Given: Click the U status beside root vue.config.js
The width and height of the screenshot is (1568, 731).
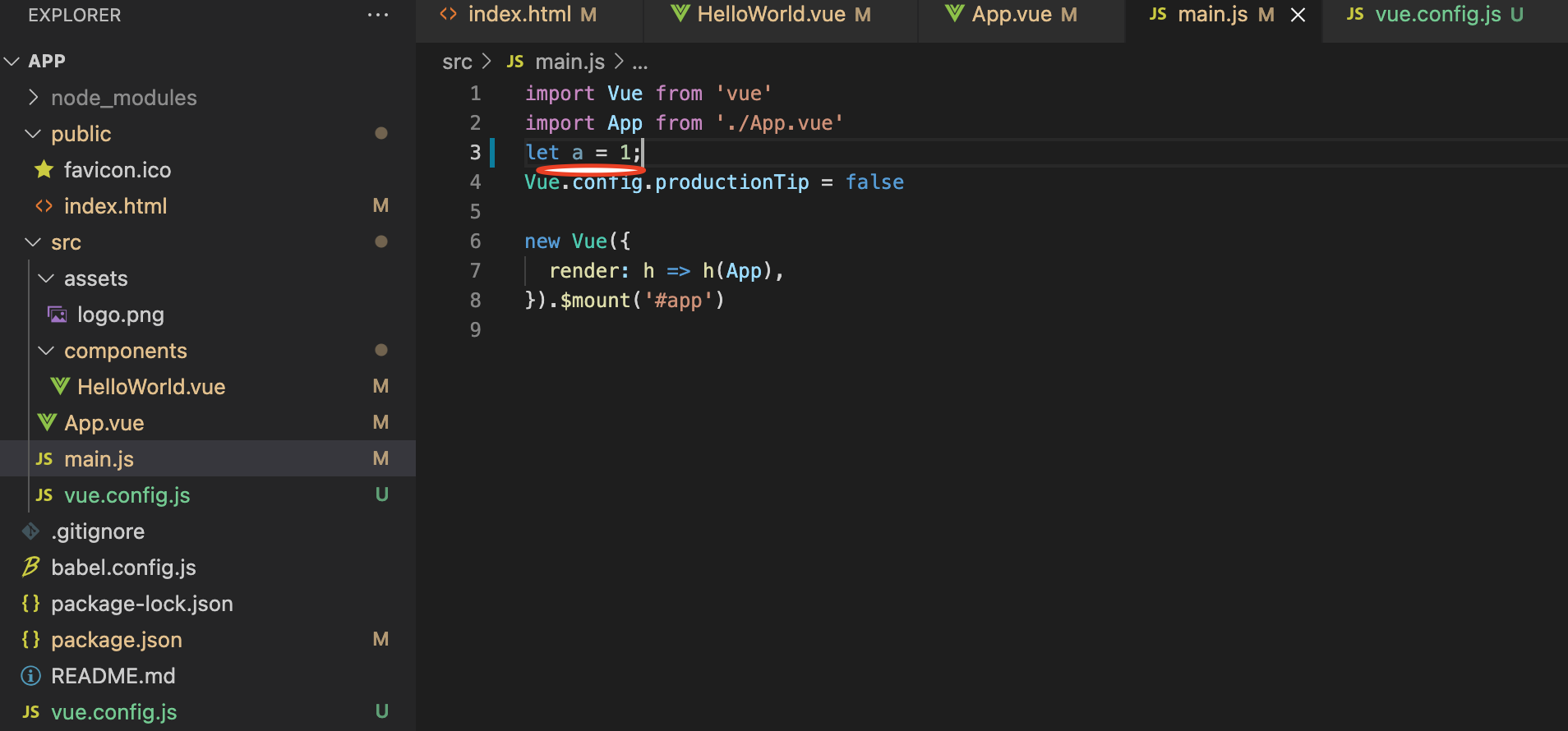Looking at the screenshot, I should (x=381, y=711).
